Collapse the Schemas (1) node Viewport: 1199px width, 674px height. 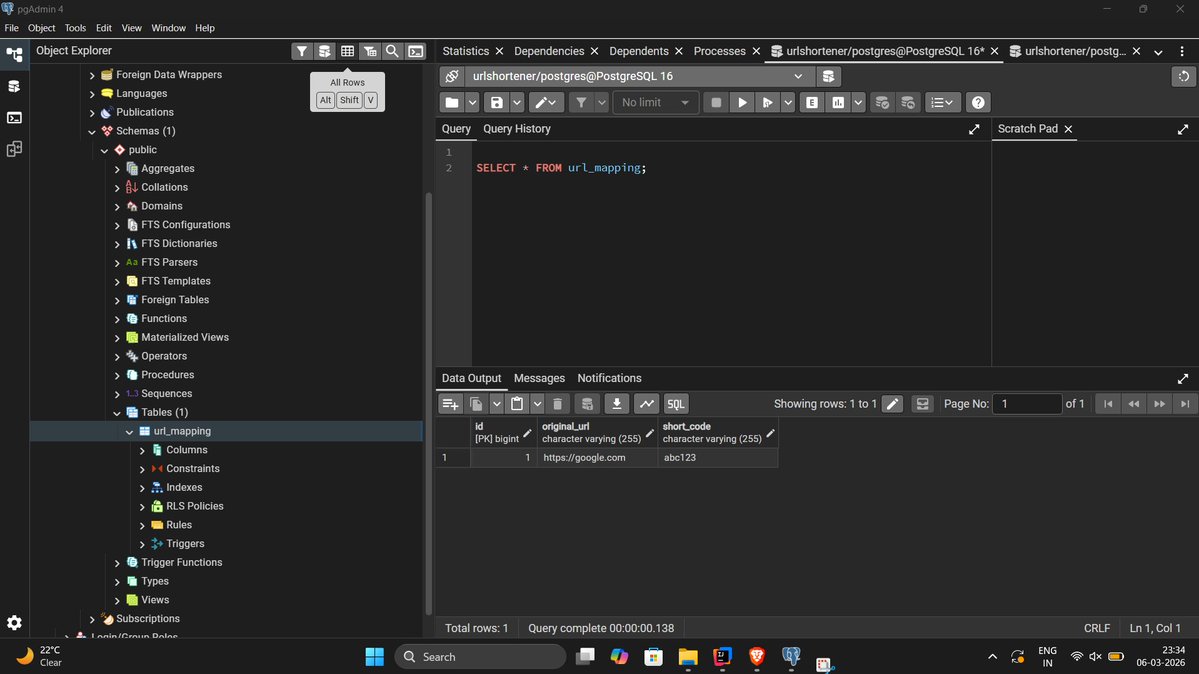(92, 132)
